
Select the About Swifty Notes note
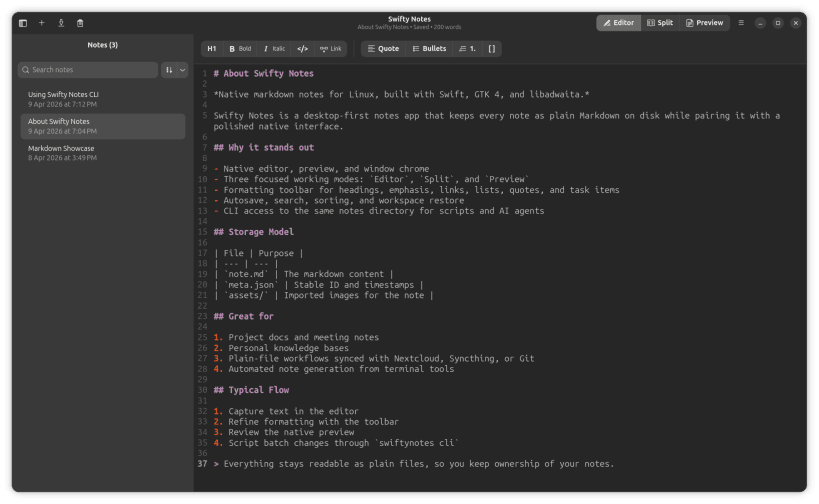[x=103, y=126]
